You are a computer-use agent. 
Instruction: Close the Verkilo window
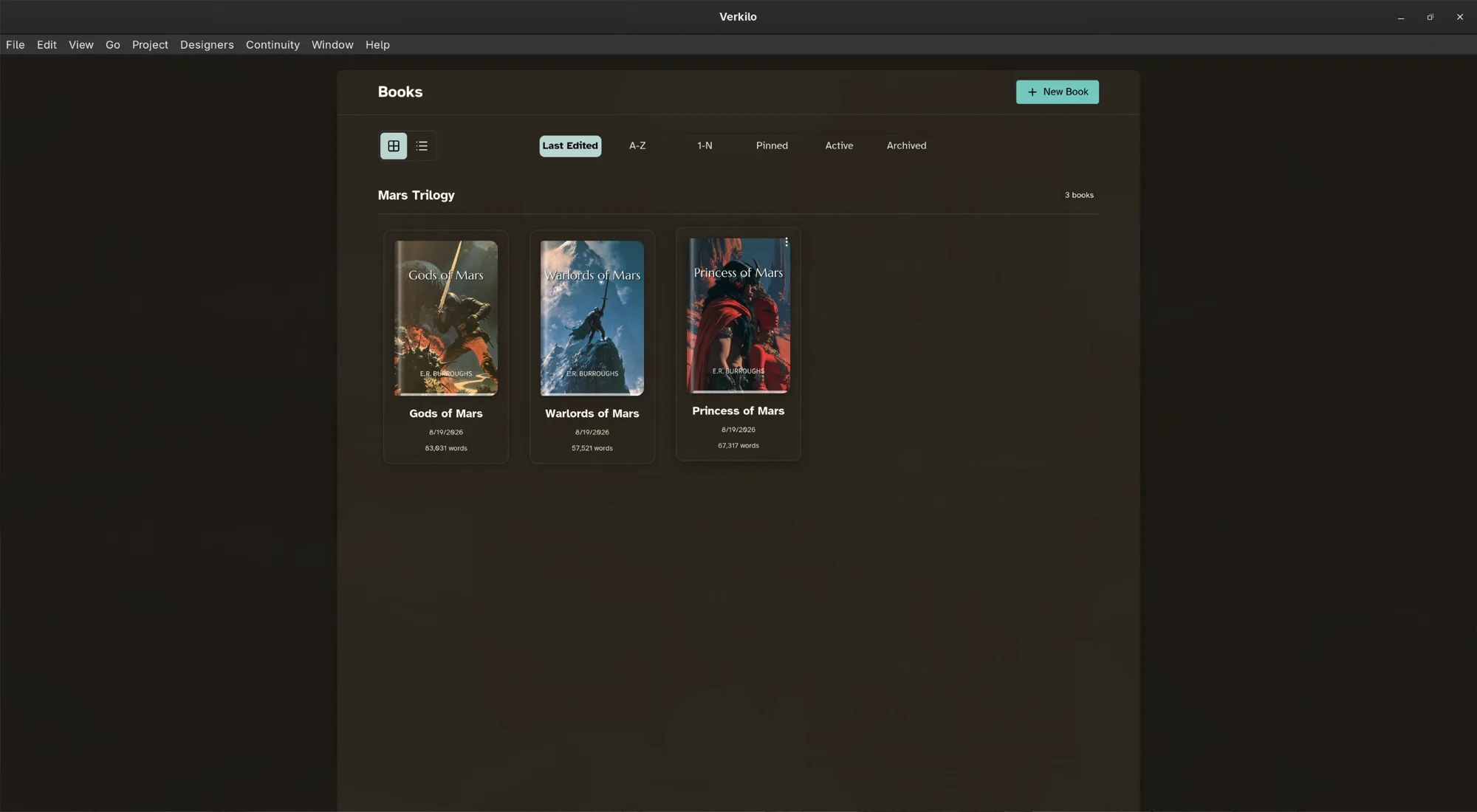(1460, 17)
